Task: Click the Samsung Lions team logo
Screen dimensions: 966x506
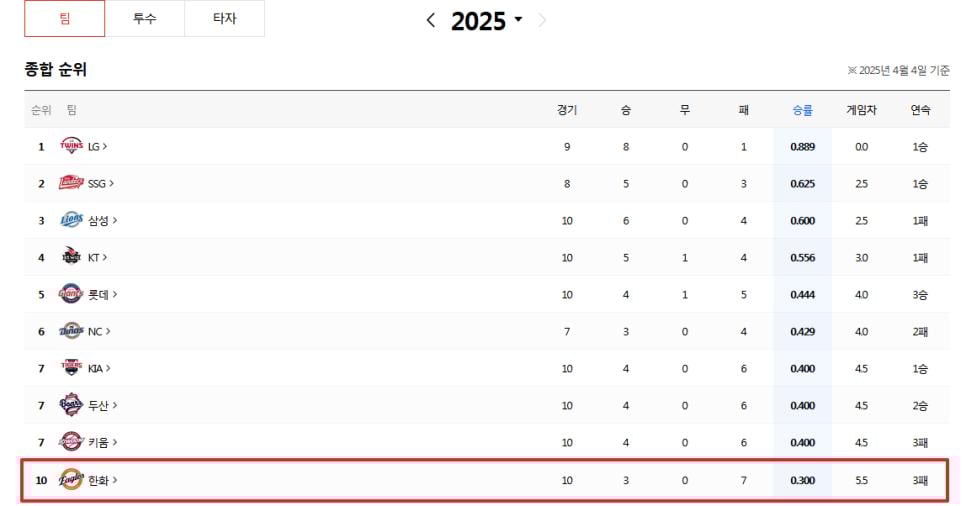Action: 72,220
